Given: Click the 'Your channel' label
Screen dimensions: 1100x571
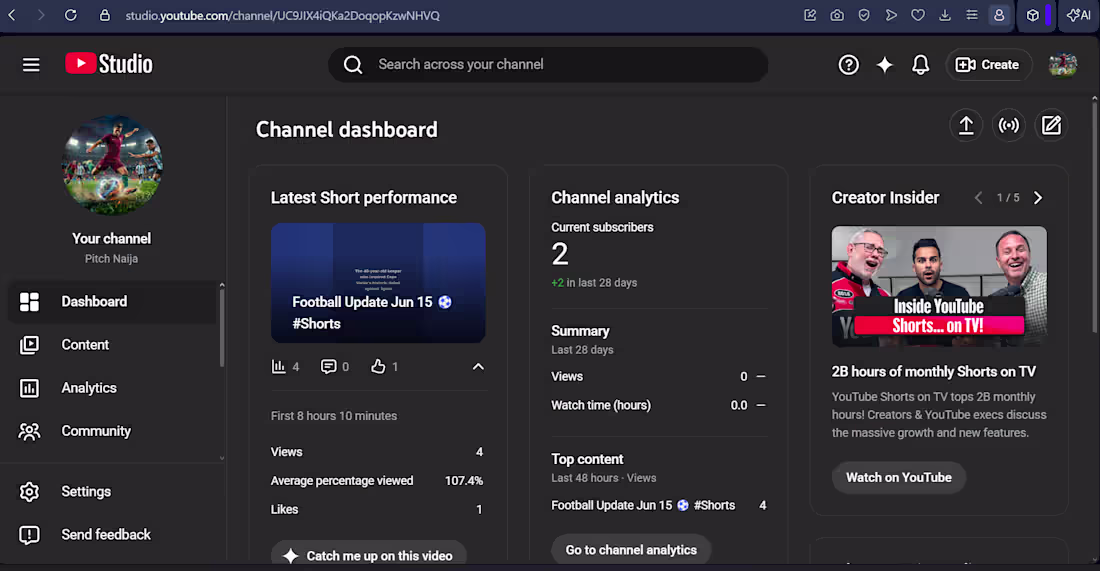Looking at the screenshot, I should [112, 239].
